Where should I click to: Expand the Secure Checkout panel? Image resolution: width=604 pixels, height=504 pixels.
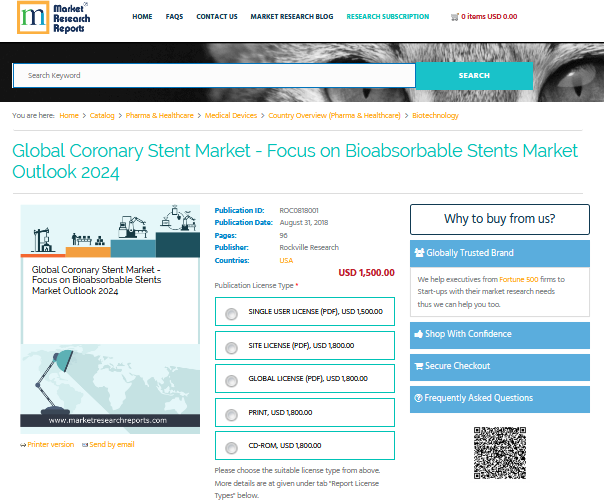(500, 367)
